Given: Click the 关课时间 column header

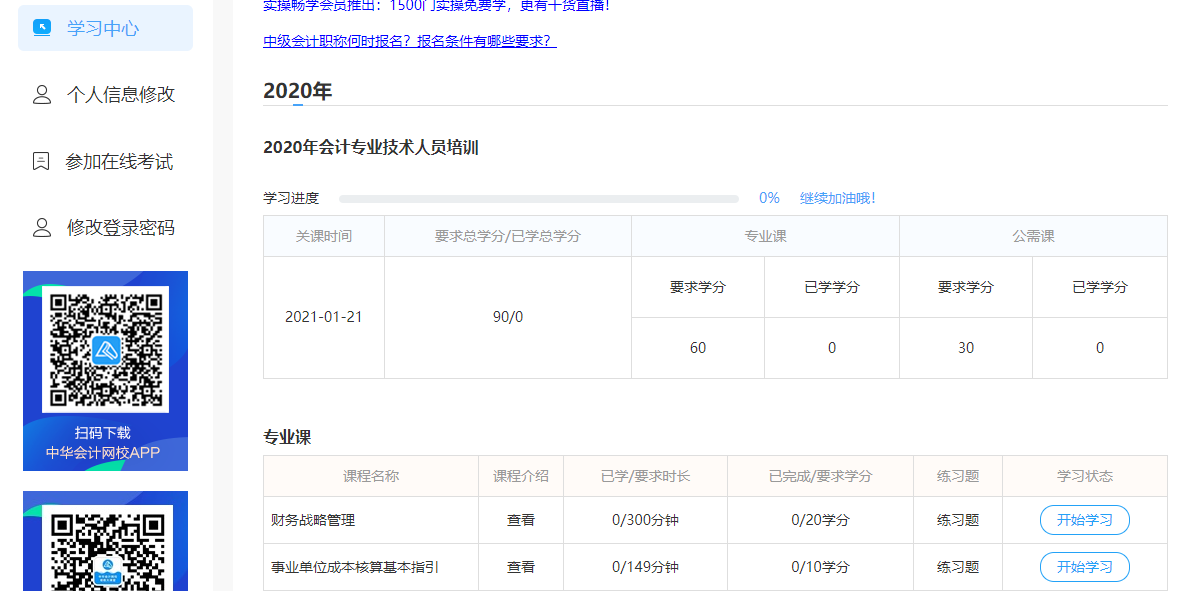Looking at the screenshot, I should click(324, 236).
